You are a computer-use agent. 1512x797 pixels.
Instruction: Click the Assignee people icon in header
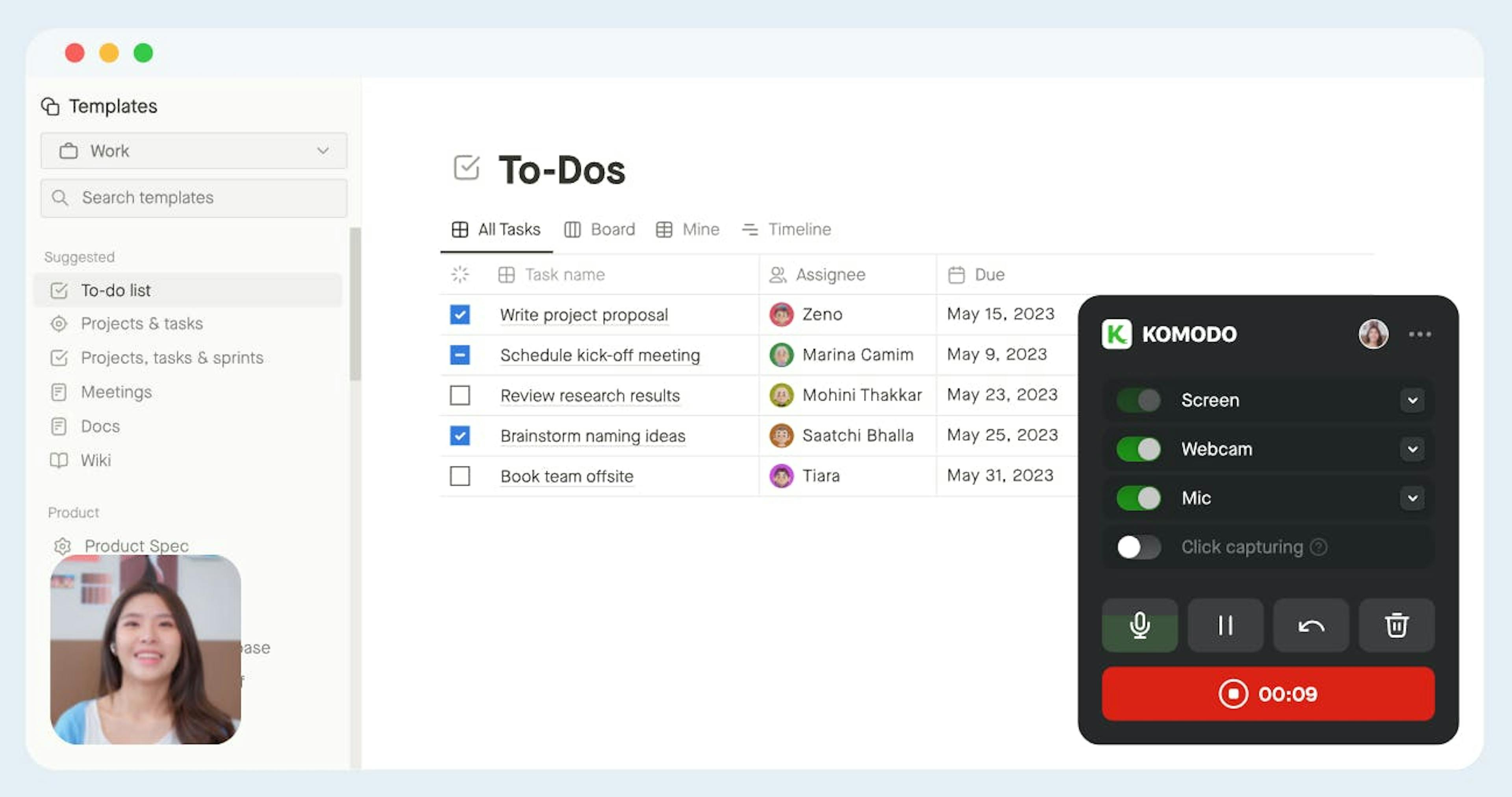(778, 275)
